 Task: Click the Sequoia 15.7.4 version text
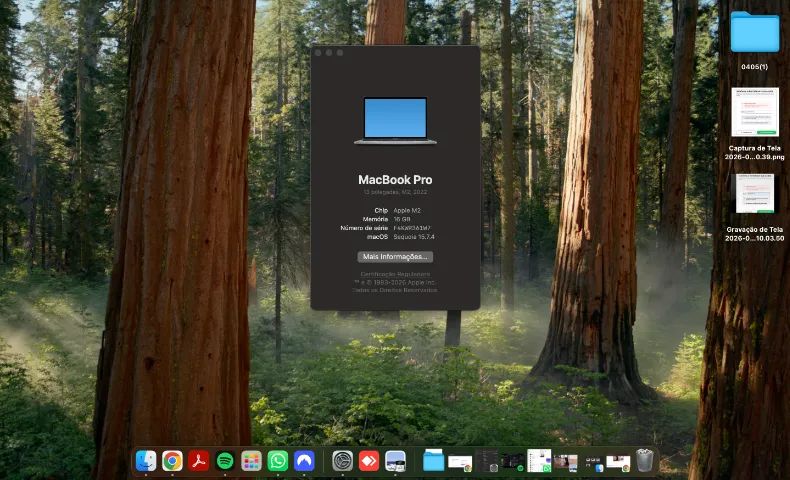click(x=414, y=237)
